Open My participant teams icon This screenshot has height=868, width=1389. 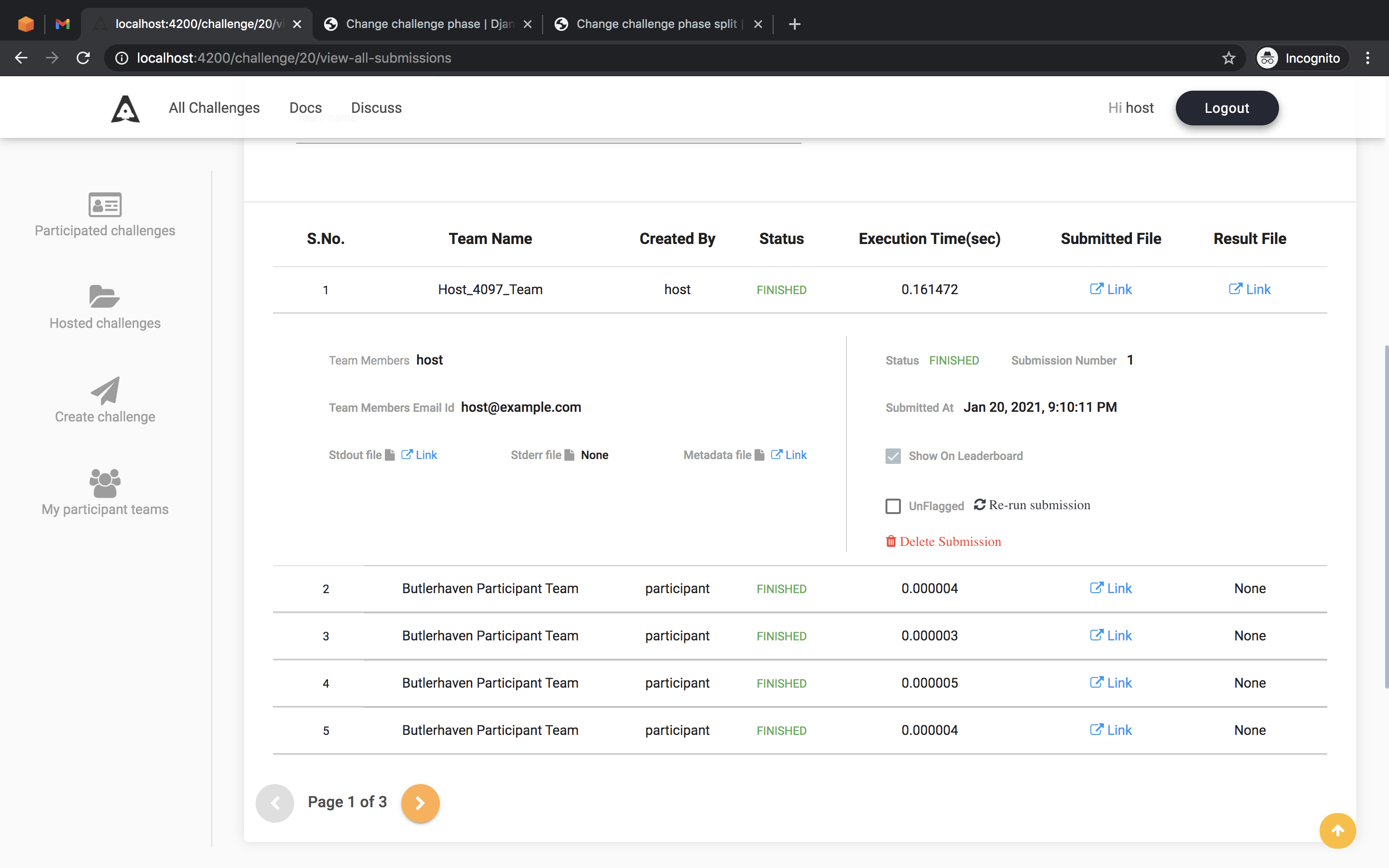point(105,483)
